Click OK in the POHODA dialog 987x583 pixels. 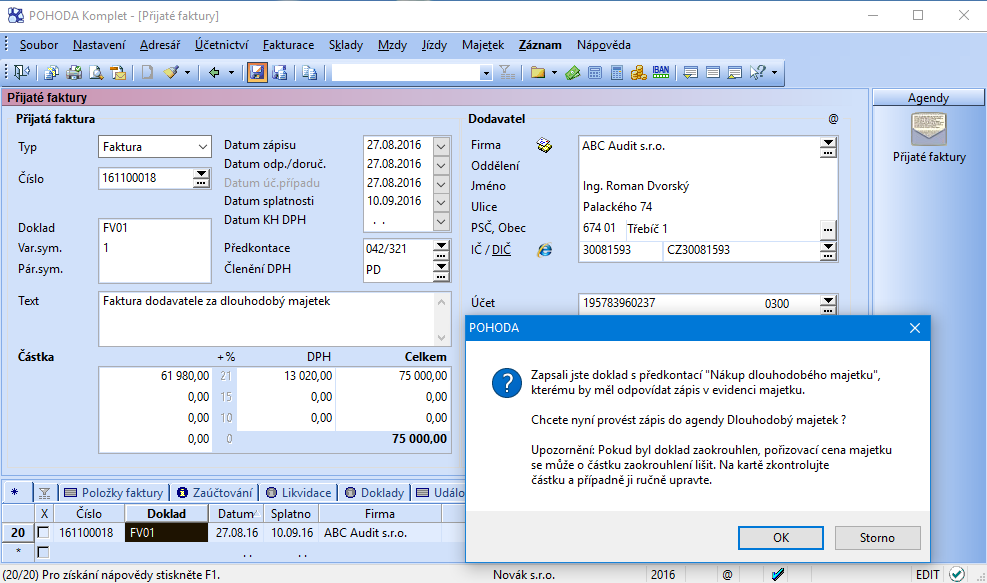coord(781,538)
